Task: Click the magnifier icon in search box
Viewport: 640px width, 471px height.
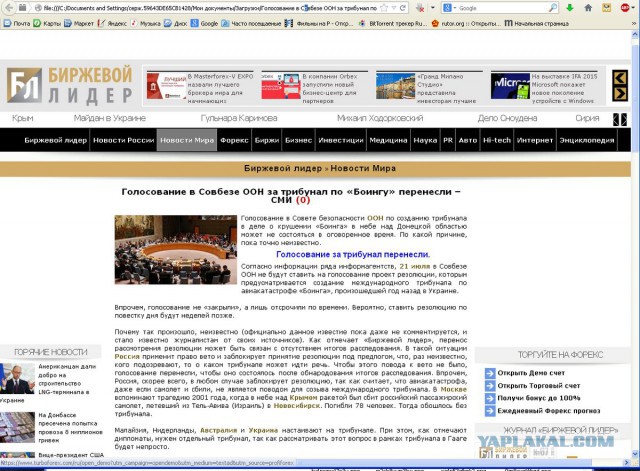Action: click(553, 8)
